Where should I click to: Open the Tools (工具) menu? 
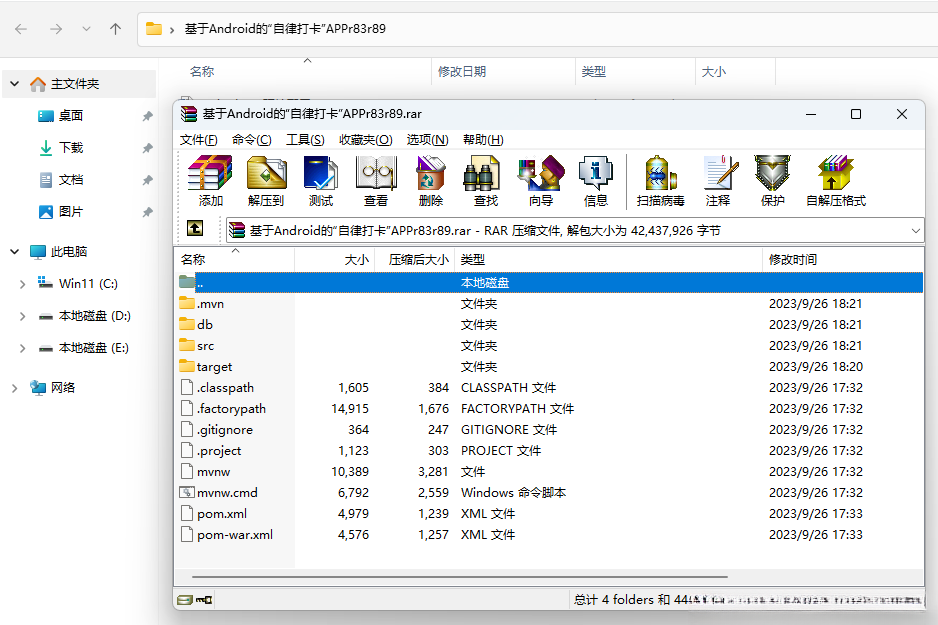(x=305, y=140)
